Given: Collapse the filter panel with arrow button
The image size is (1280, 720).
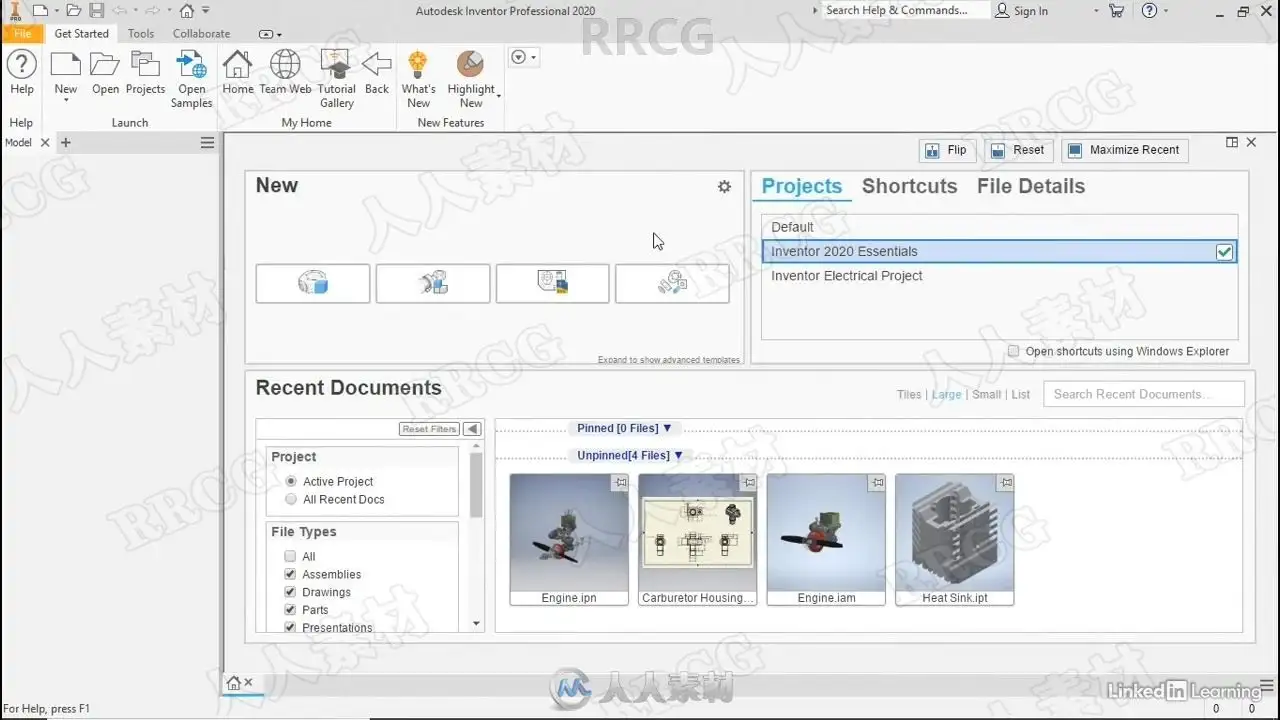Looking at the screenshot, I should 472,429.
